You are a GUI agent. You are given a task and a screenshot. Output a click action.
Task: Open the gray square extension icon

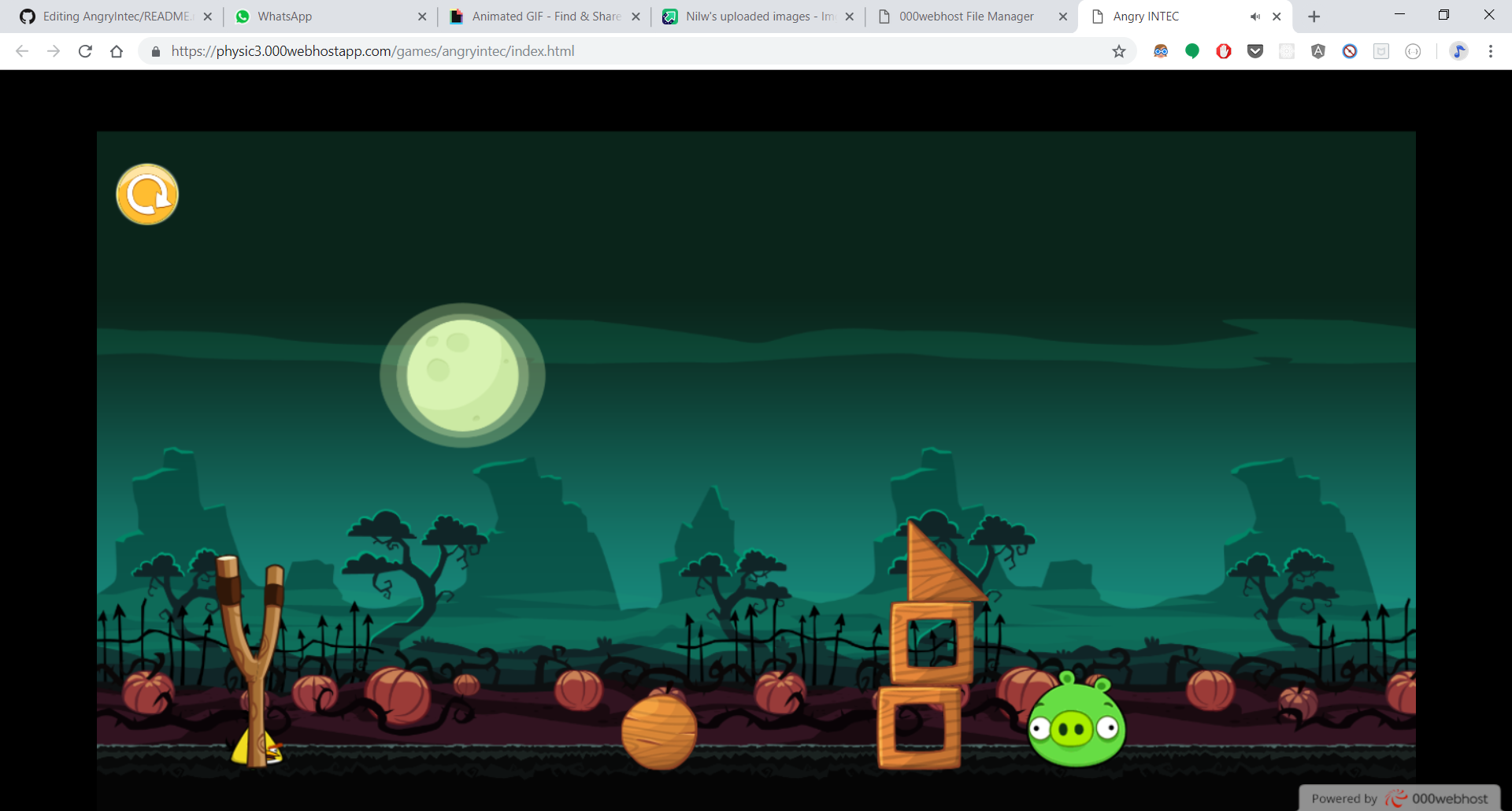pos(1381,51)
